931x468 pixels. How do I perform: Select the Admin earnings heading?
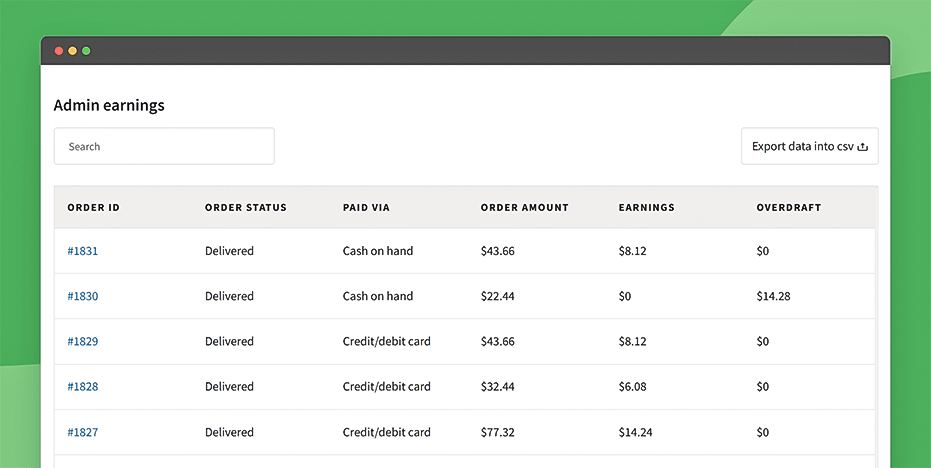coord(109,106)
